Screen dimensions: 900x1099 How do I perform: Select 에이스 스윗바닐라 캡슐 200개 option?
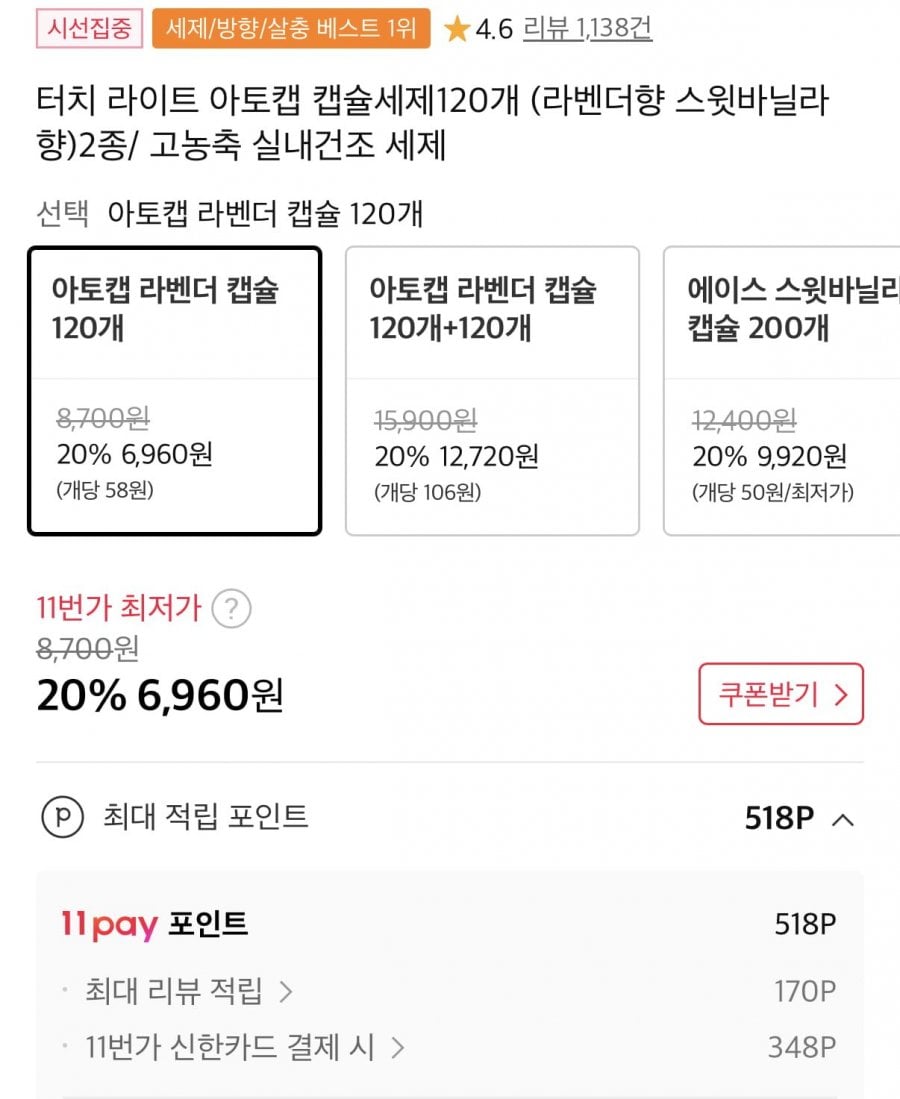click(781, 391)
